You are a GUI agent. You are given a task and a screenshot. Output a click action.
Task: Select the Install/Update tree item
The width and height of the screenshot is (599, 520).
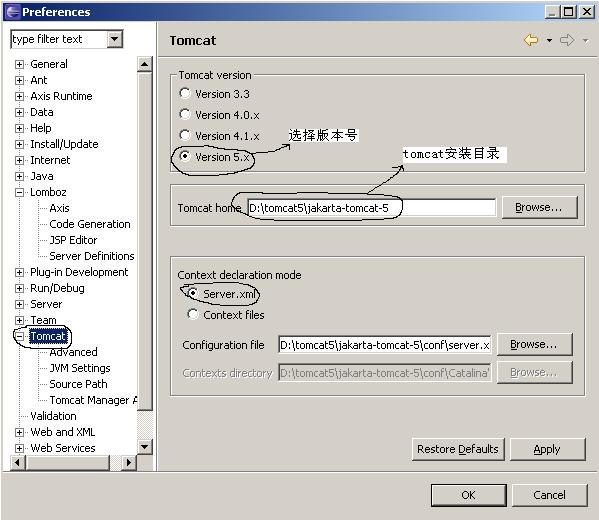(64, 144)
